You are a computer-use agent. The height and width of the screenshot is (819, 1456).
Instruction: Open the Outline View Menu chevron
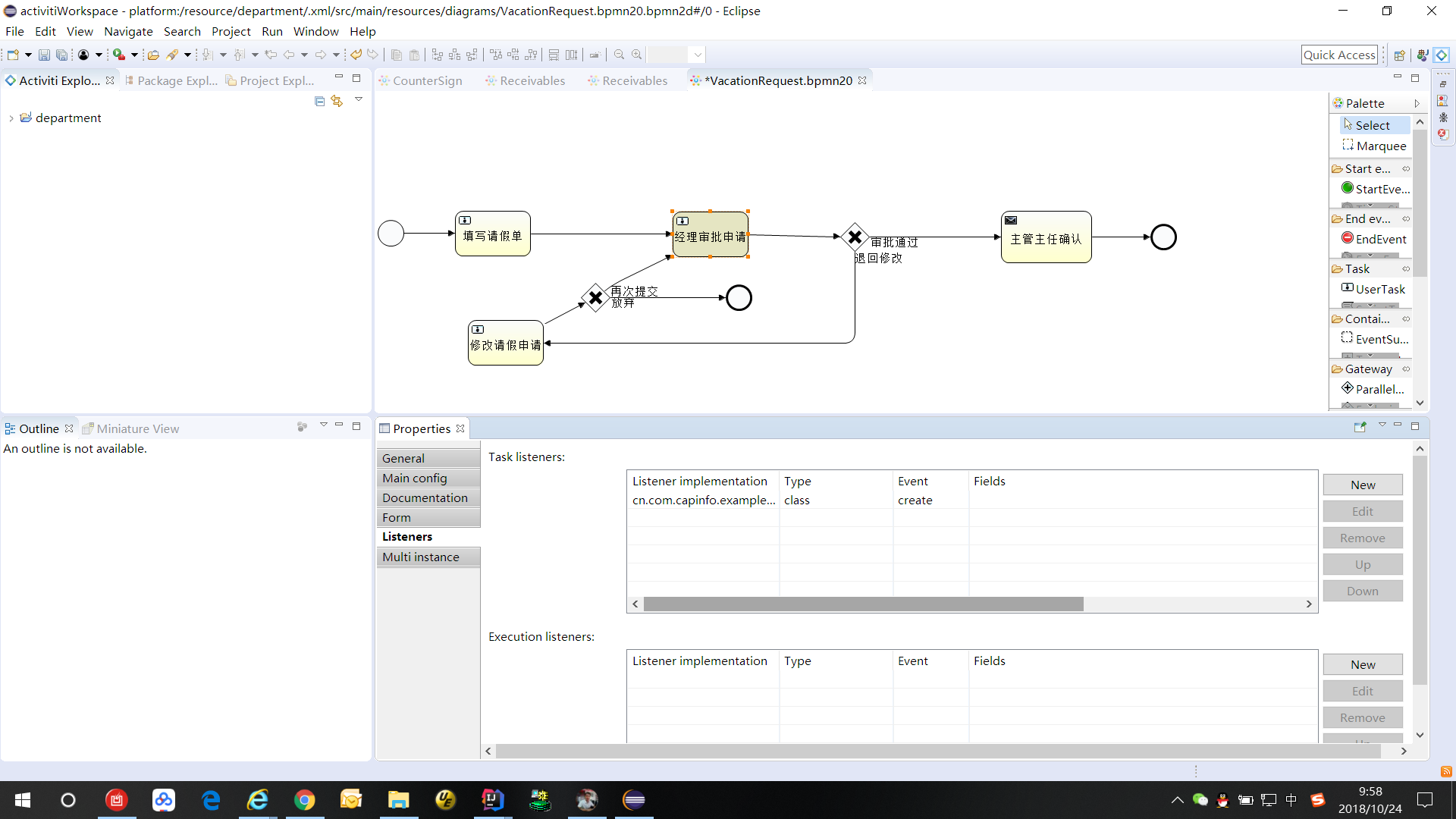324,425
